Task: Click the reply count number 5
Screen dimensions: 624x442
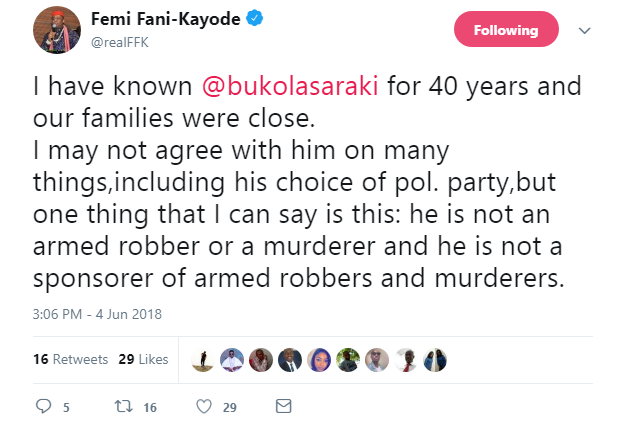Action: 65,408
